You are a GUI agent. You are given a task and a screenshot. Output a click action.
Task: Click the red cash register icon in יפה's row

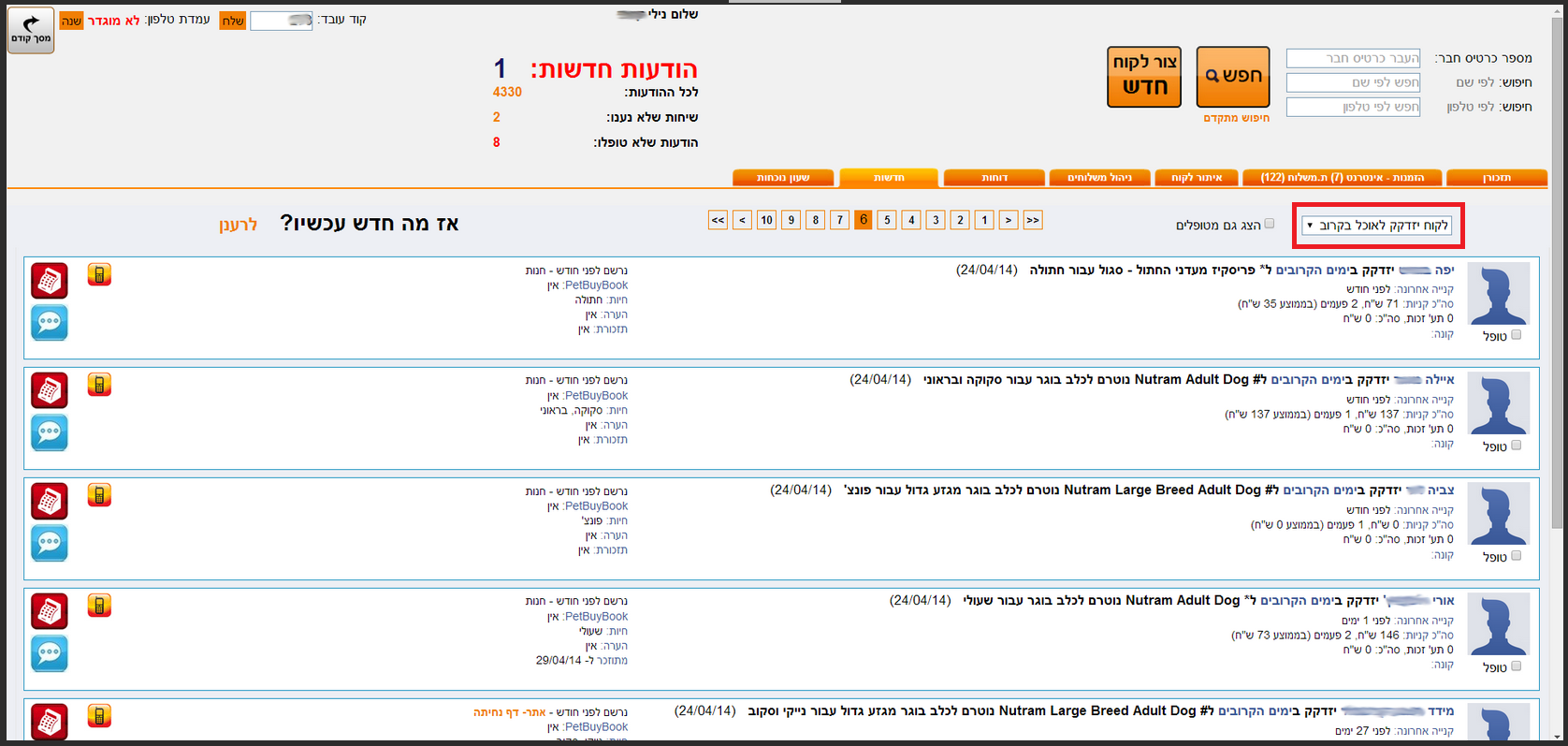coord(50,281)
